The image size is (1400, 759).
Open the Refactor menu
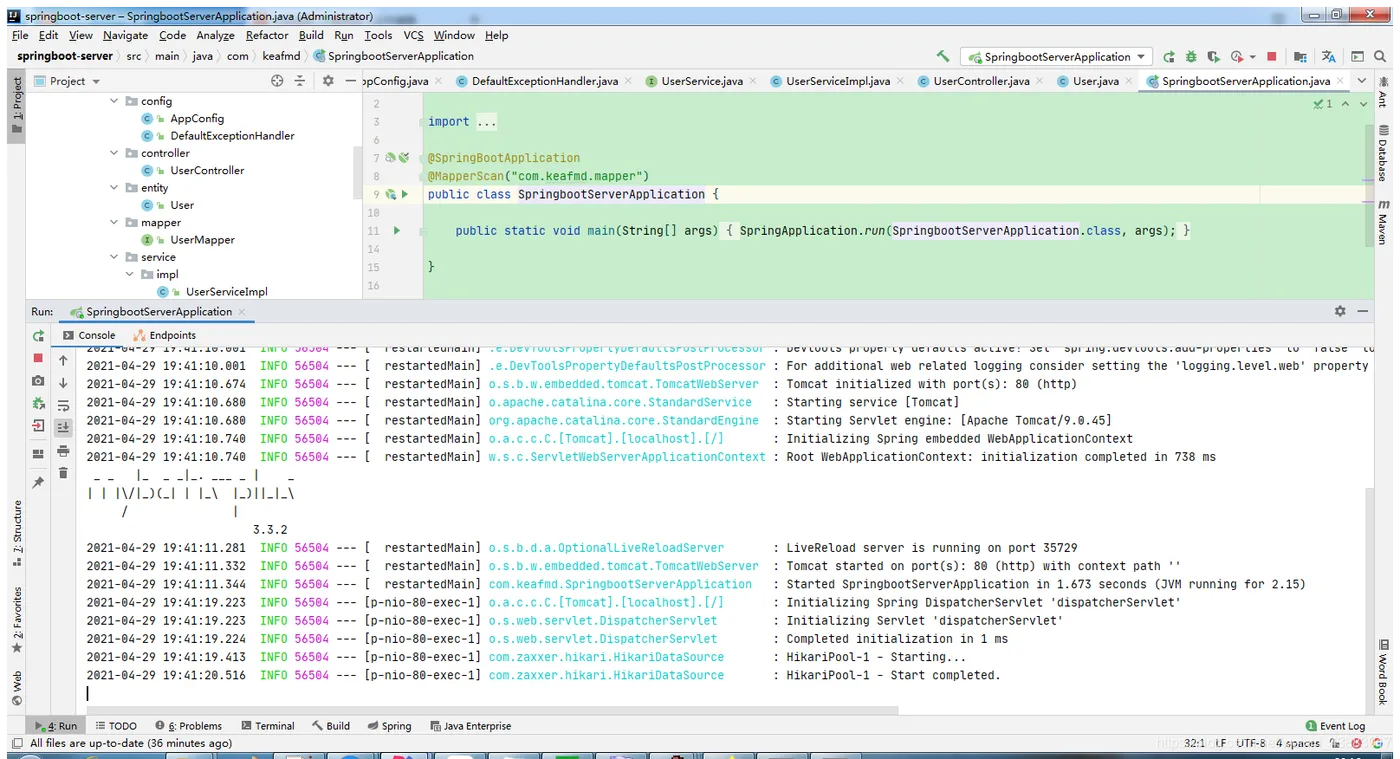click(267, 35)
